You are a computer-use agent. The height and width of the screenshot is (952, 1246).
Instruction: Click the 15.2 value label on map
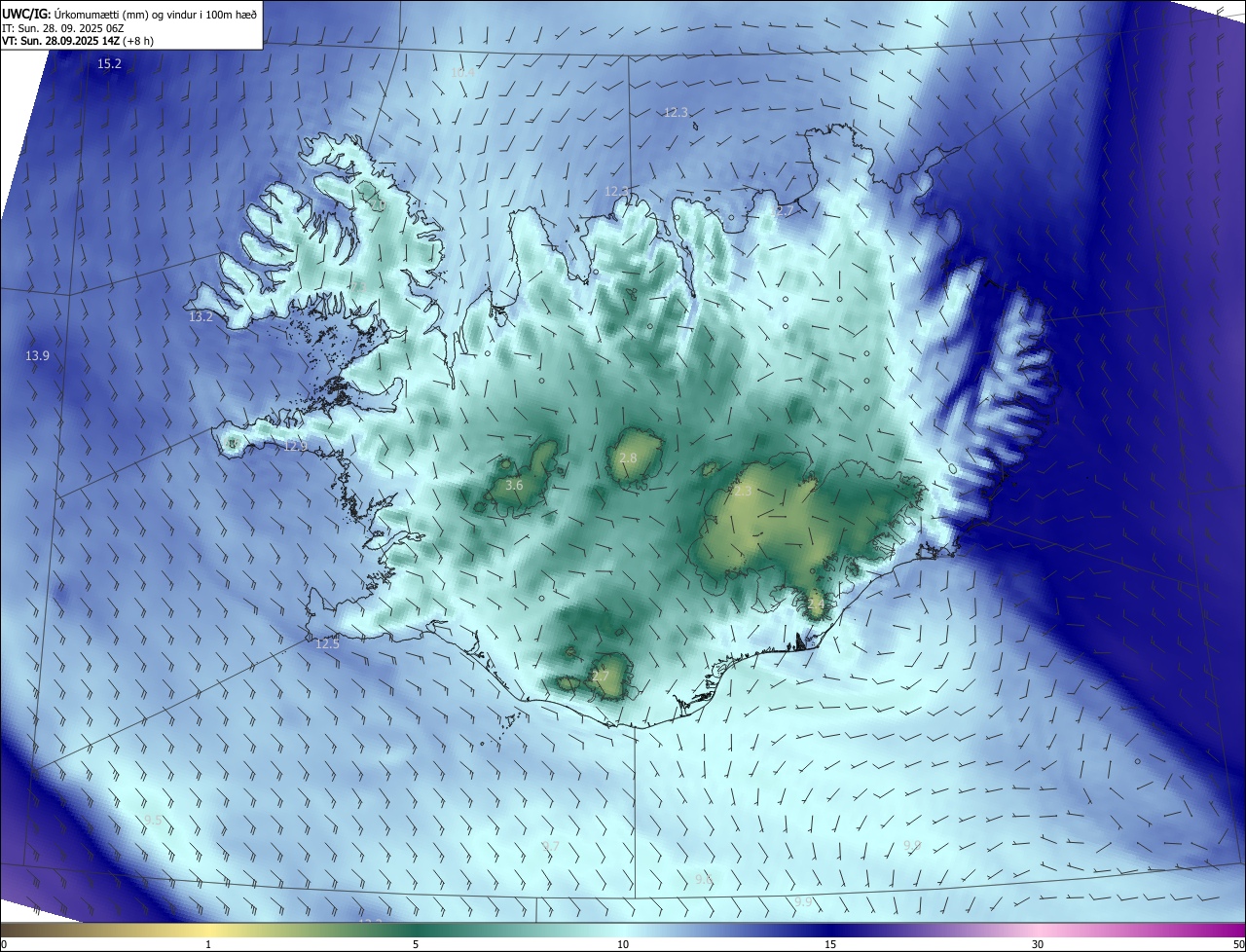110,64
